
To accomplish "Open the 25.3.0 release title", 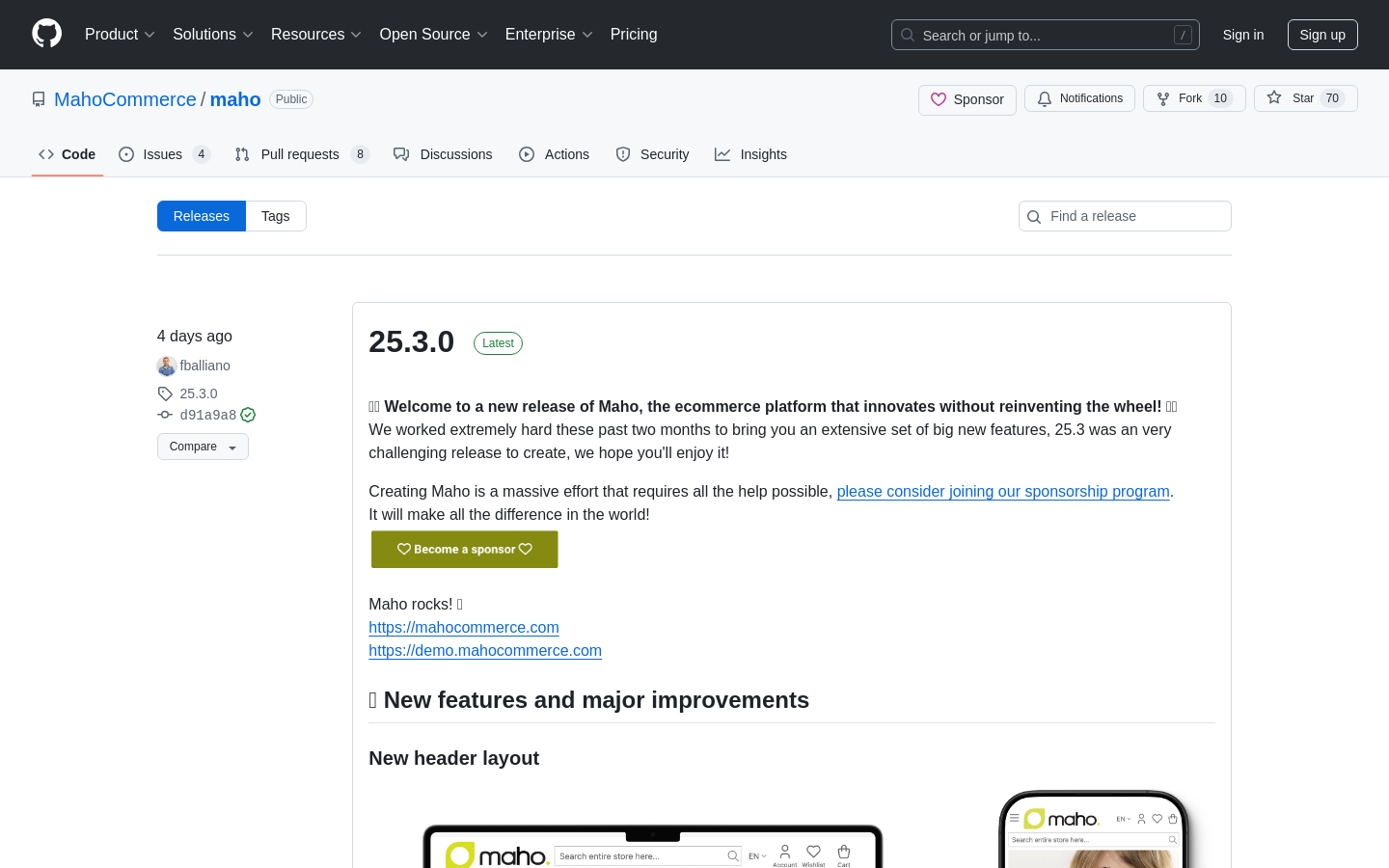I will point(412,341).
